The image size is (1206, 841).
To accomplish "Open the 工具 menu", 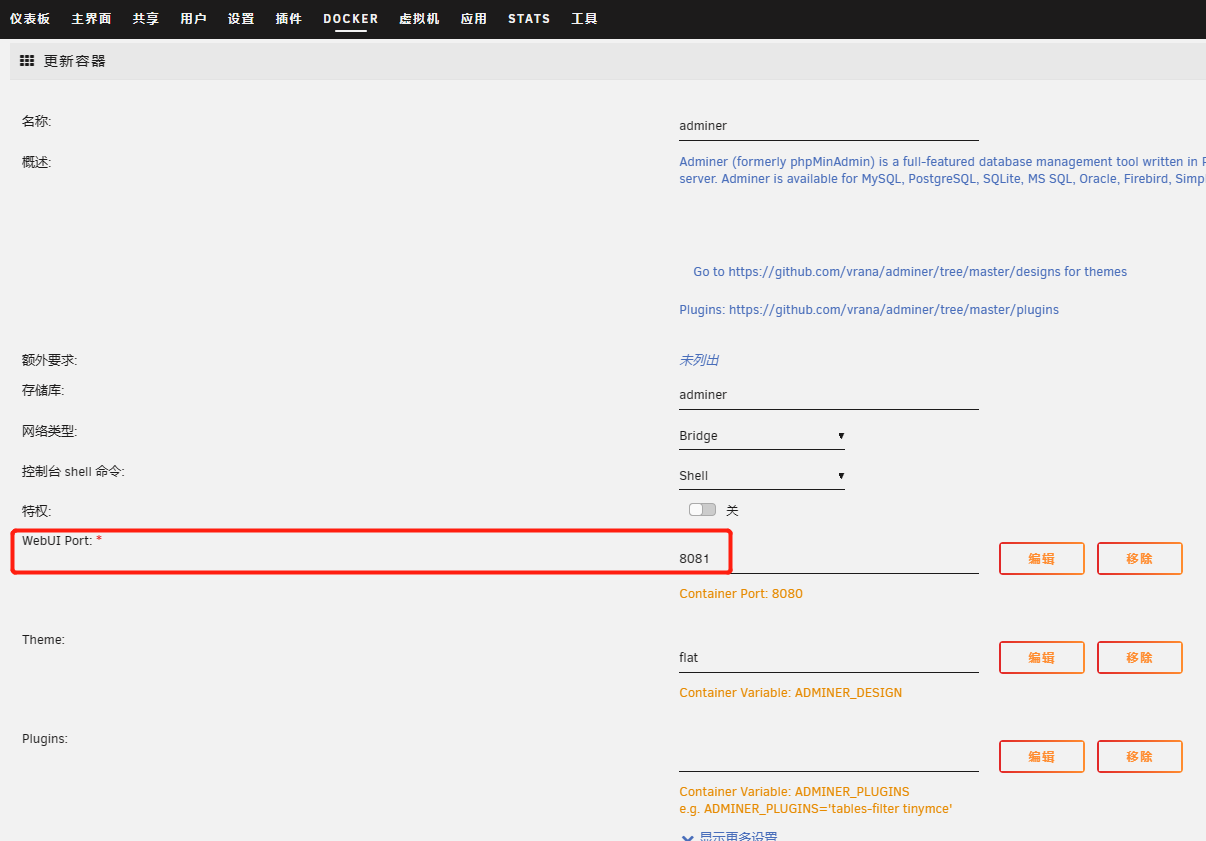I will coord(584,19).
